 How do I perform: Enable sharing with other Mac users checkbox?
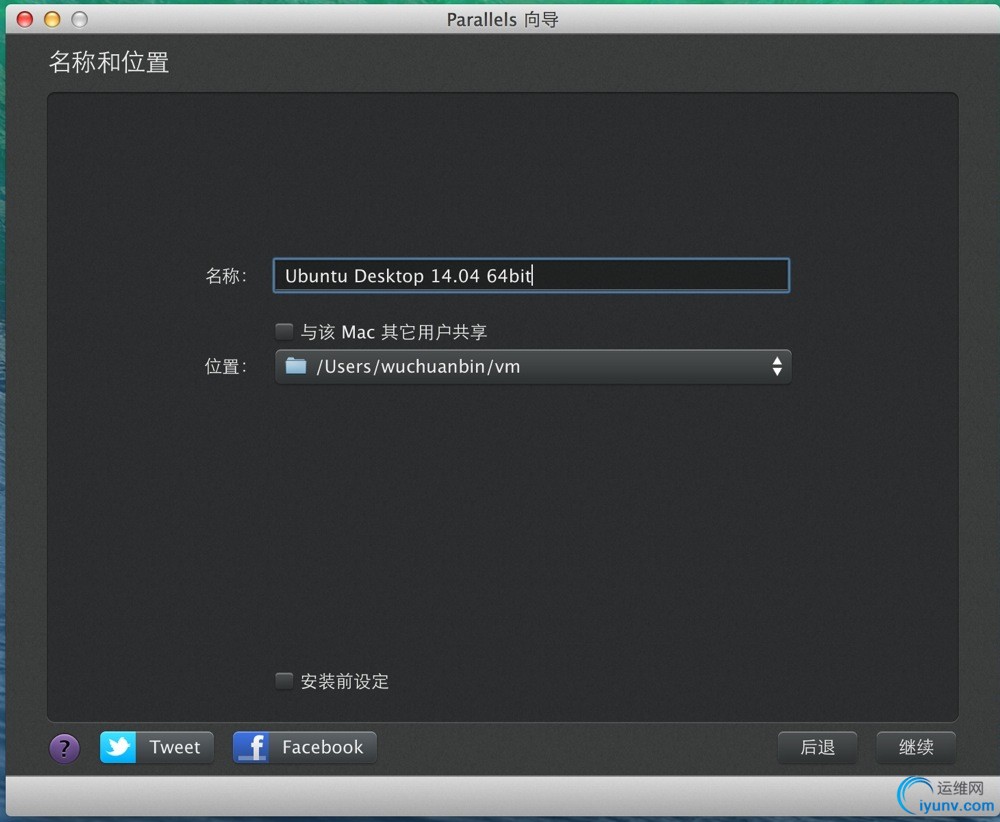pos(284,332)
